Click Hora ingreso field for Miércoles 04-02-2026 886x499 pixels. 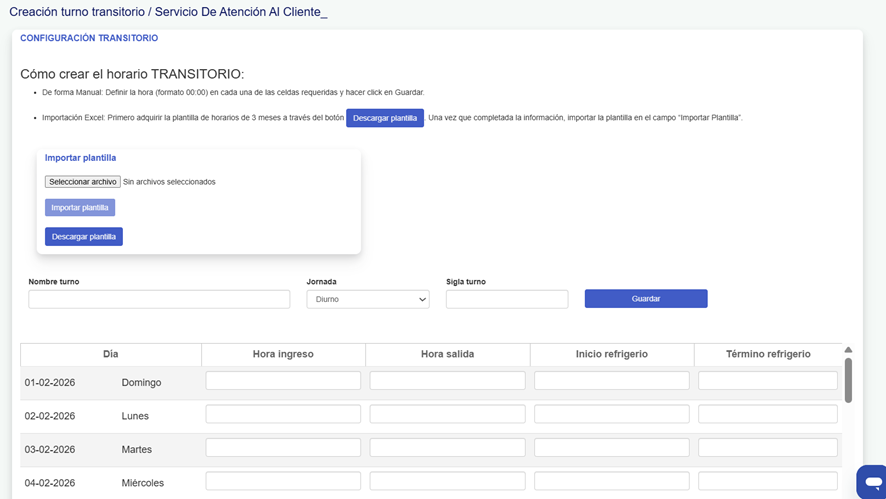point(283,481)
